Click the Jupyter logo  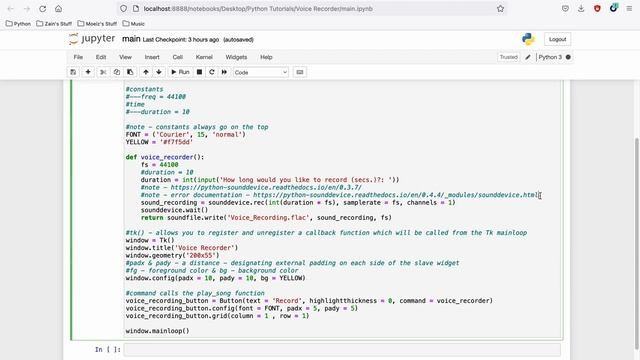point(92,39)
